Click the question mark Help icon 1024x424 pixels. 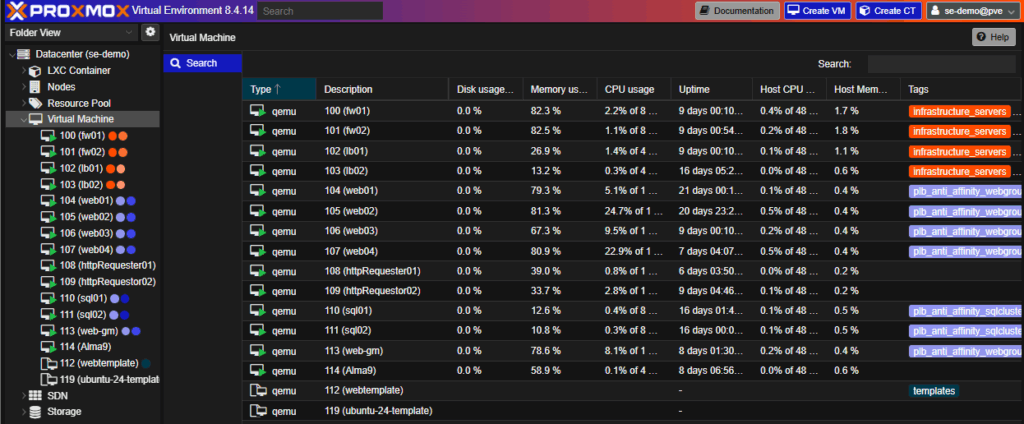point(982,37)
